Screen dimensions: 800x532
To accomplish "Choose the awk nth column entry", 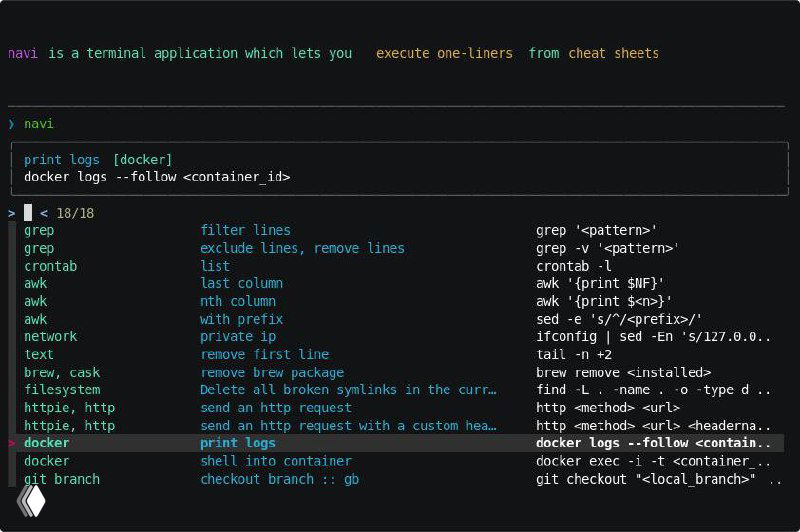I will tap(237, 301).
